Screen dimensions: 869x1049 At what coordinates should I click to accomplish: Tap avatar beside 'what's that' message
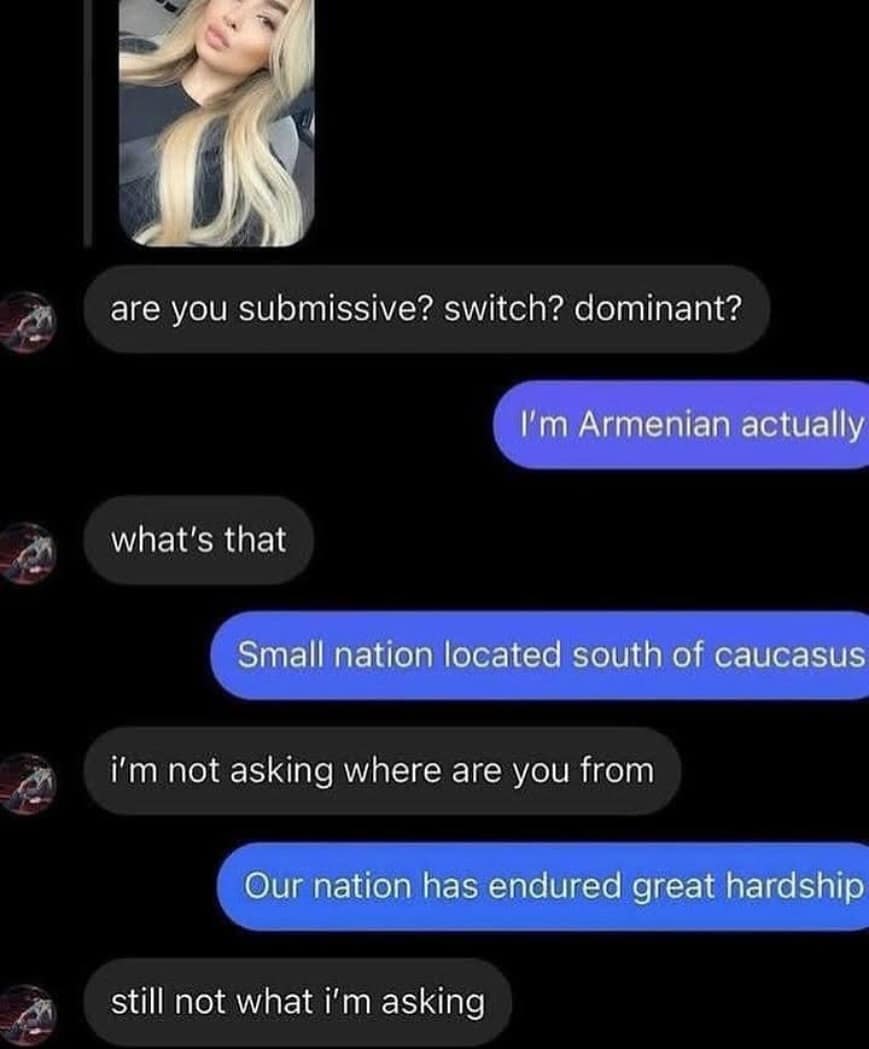point(28,553)
